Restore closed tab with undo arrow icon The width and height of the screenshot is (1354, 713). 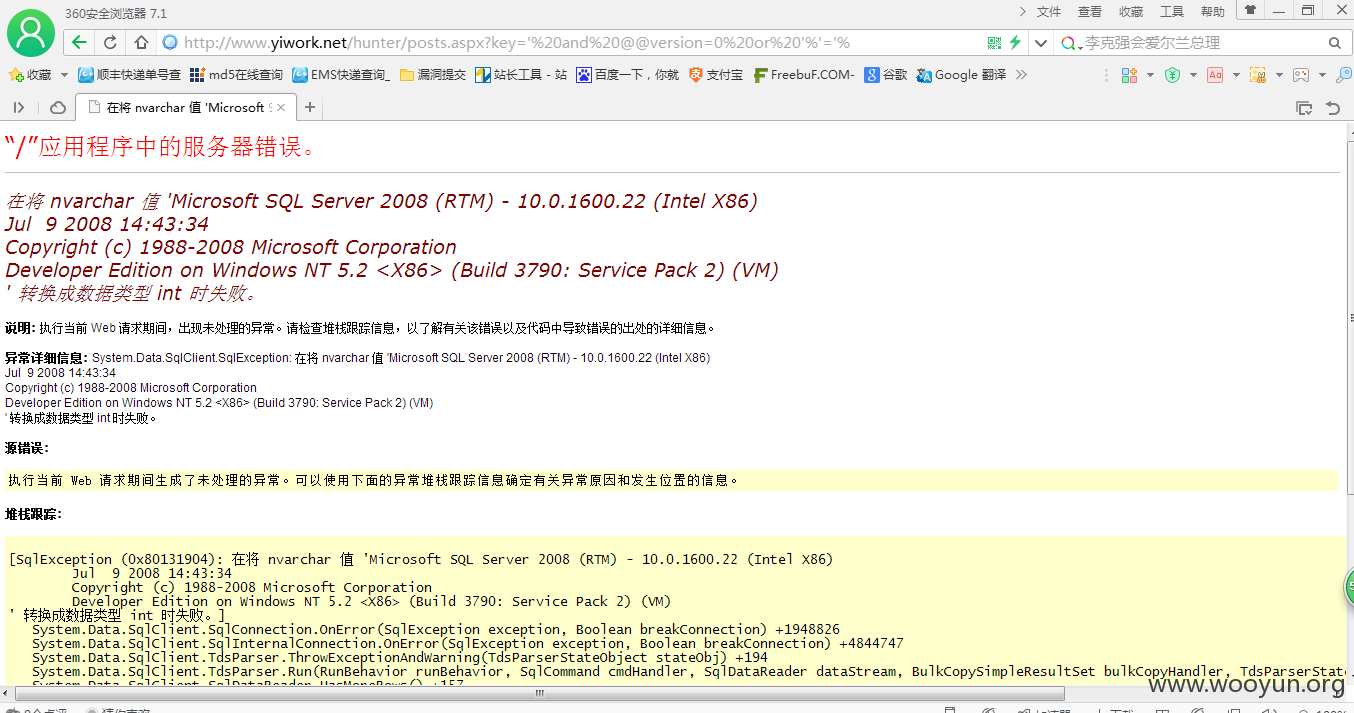[x=1333, y=107]
